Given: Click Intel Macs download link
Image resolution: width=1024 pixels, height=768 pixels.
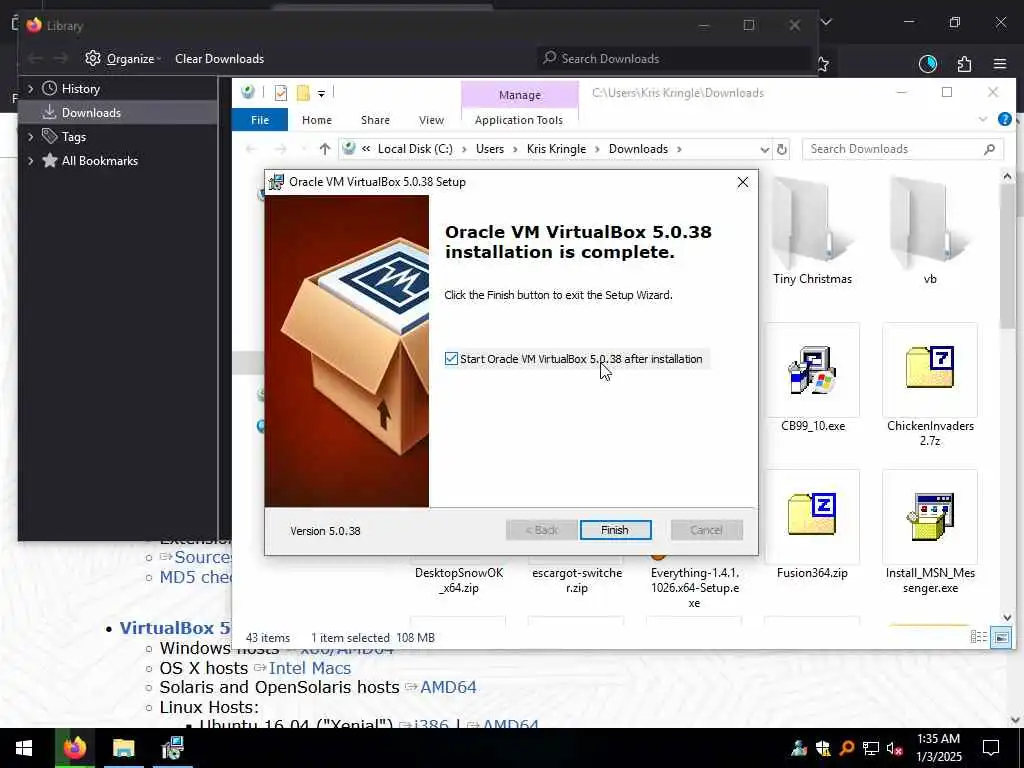Looking at the screenshot, I should (x=310, y=668).
